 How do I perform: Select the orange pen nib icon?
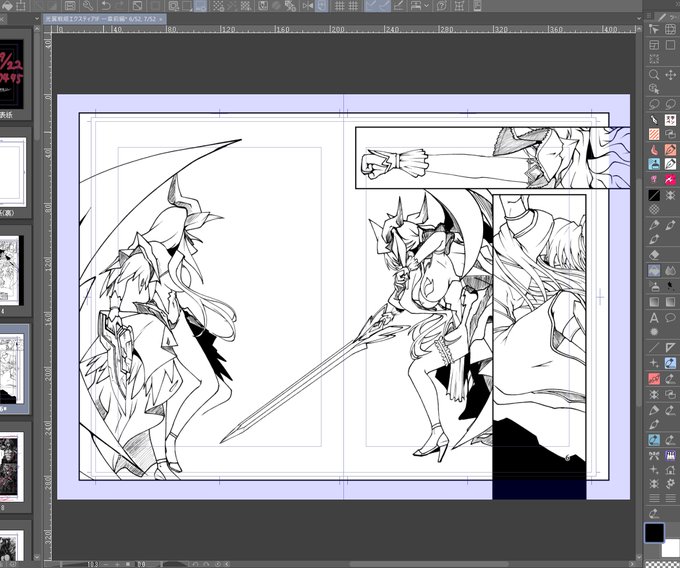pos(670,150)
